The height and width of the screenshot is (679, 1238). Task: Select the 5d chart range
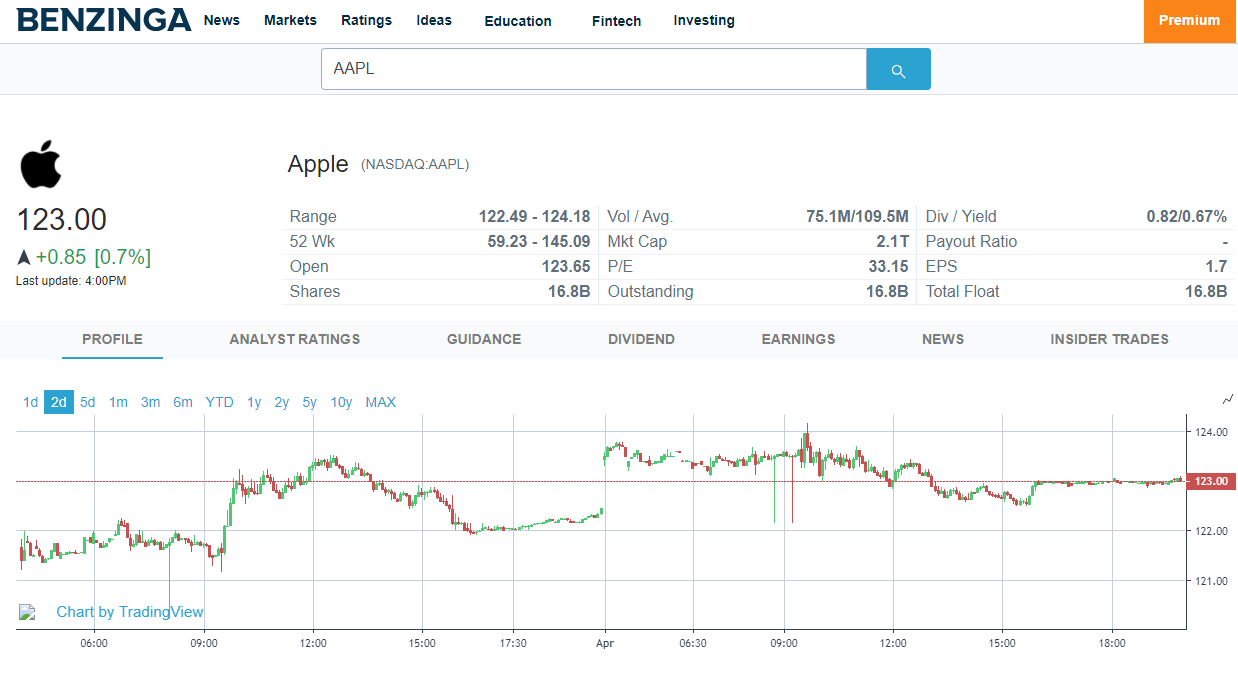88,402
